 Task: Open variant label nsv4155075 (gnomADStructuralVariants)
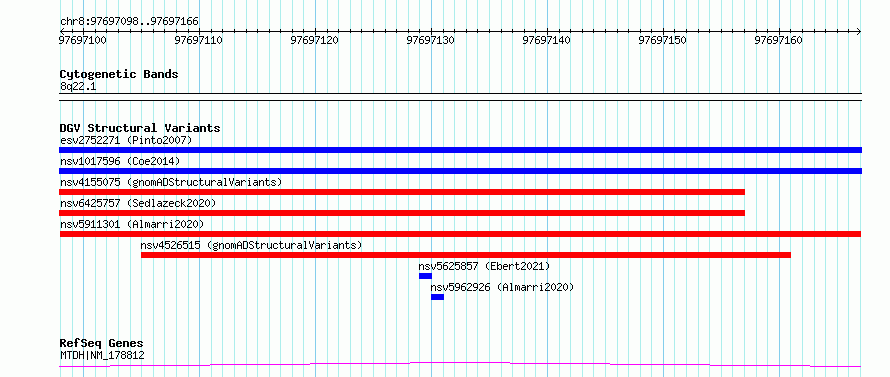(171, 182)
